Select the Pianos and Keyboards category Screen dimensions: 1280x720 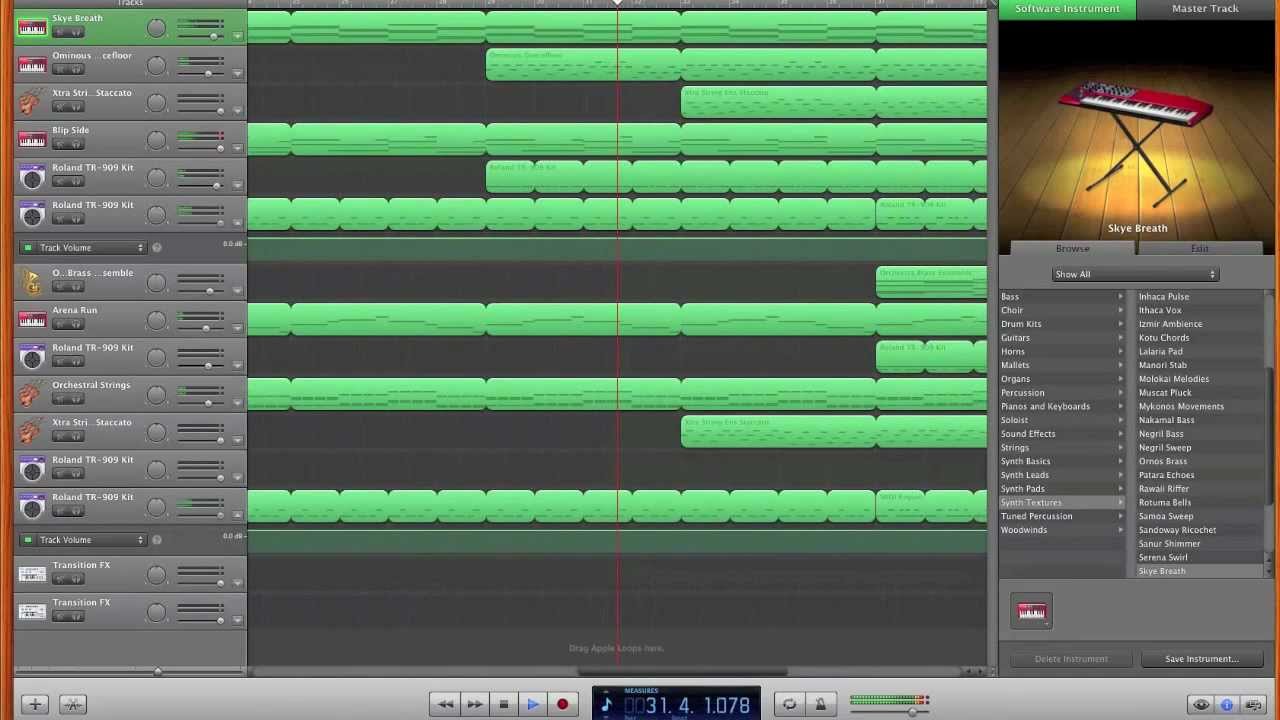click(1062, 407)
